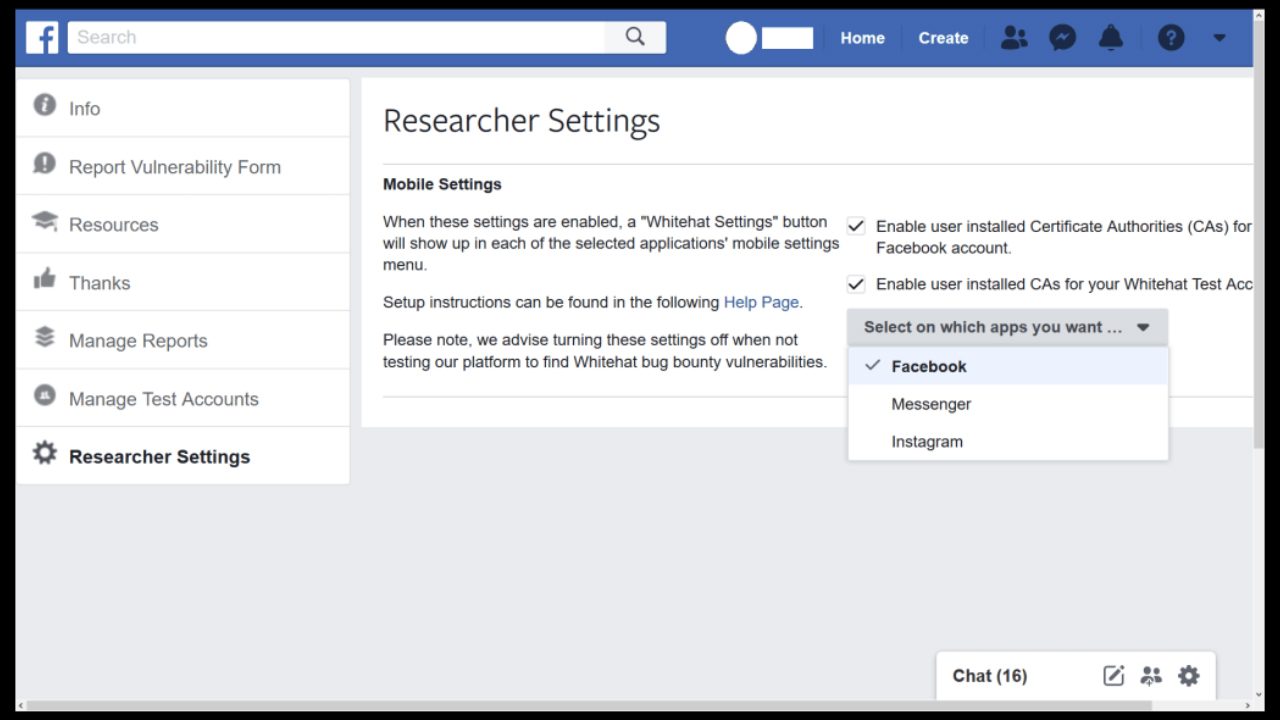Click the profile name next to the avatar
Image resolution: width=1280 pixels, height=720 pixels.
(788, 38)
